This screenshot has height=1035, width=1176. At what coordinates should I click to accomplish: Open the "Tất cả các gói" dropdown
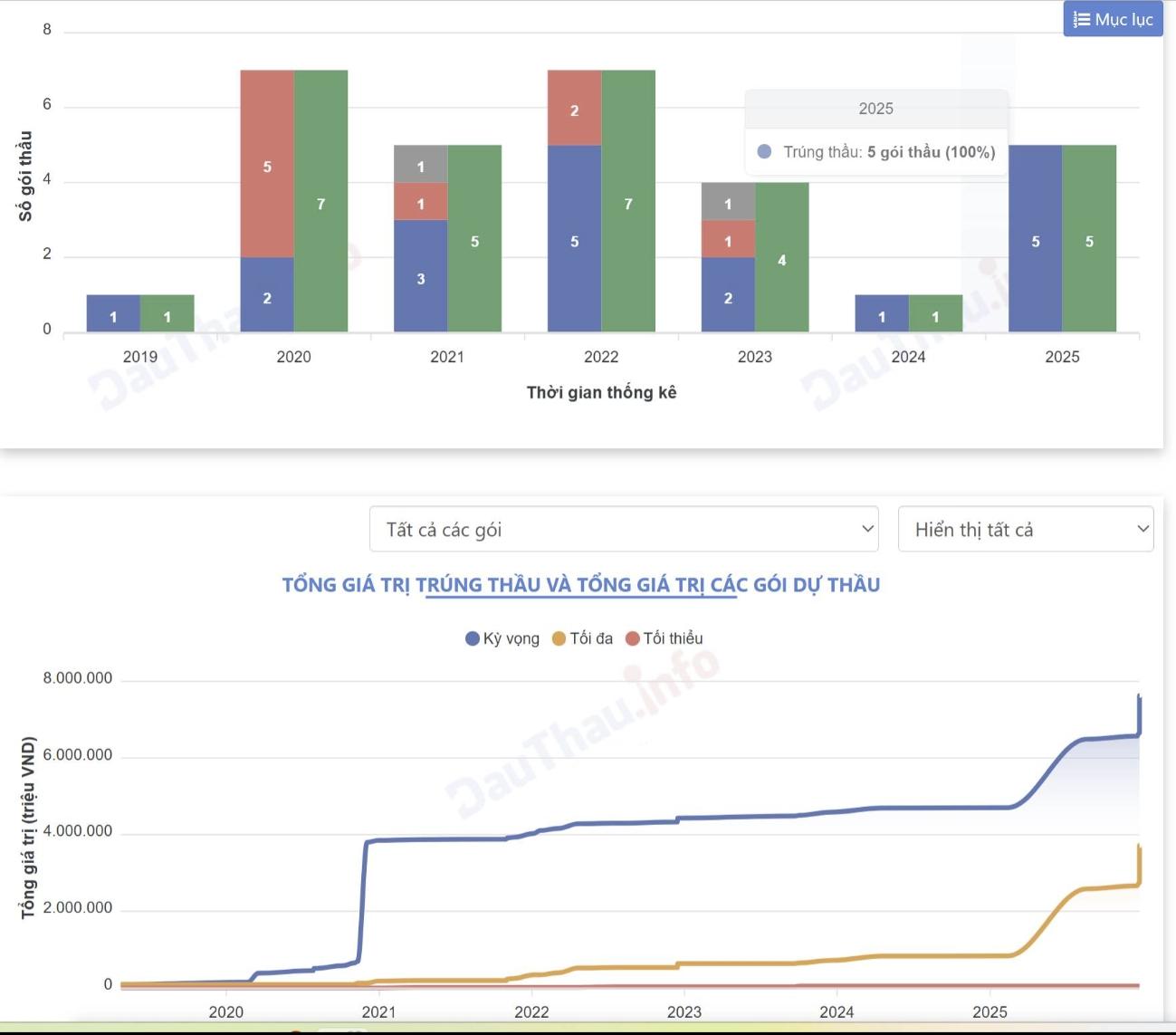pos(624,530)
